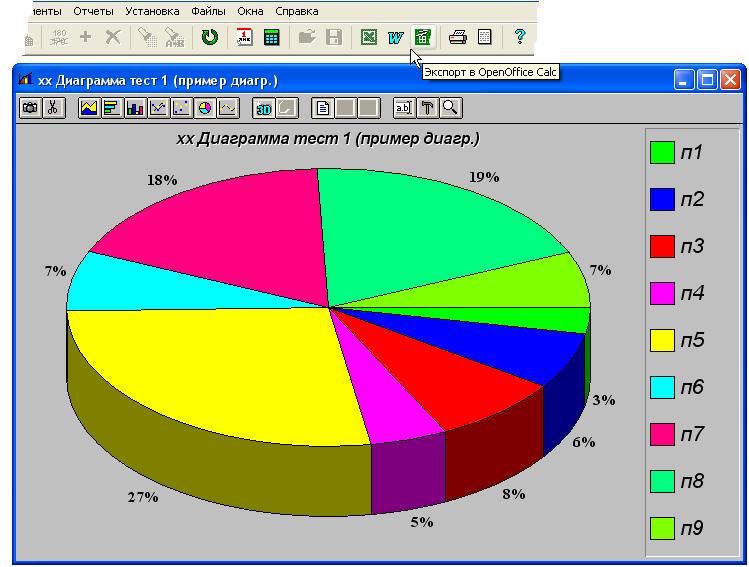The height and width of the screenshot is (567, 749).
Task: Maximize the diagram window
Action: point(707,80)
